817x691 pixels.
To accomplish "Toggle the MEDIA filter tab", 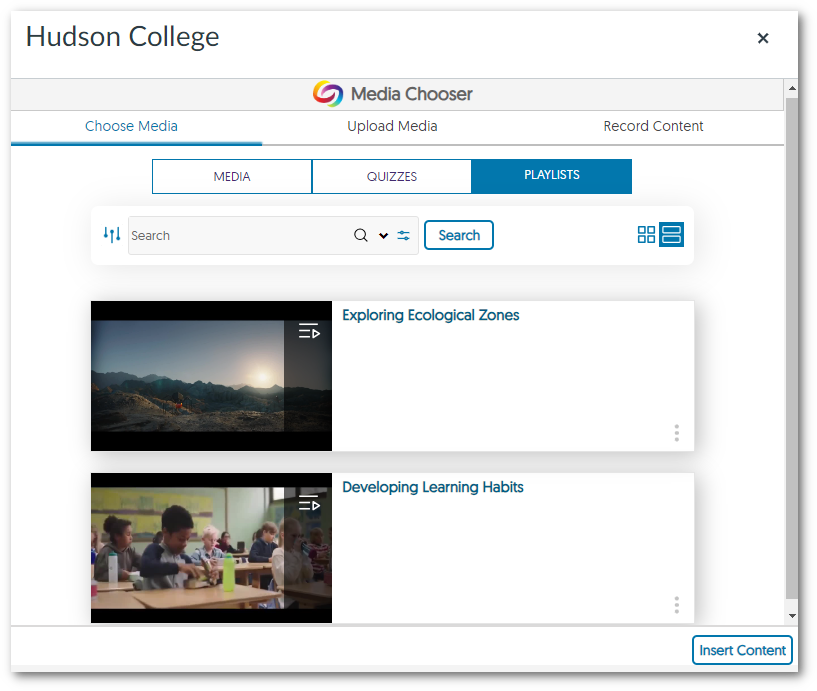I will point(231,176).
